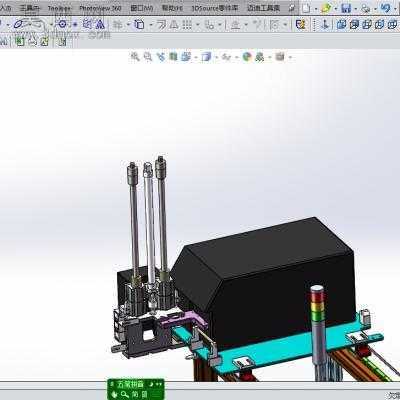Open the 迈迪工具集 menu
400x400 pixels.
[x=263, y=8]
